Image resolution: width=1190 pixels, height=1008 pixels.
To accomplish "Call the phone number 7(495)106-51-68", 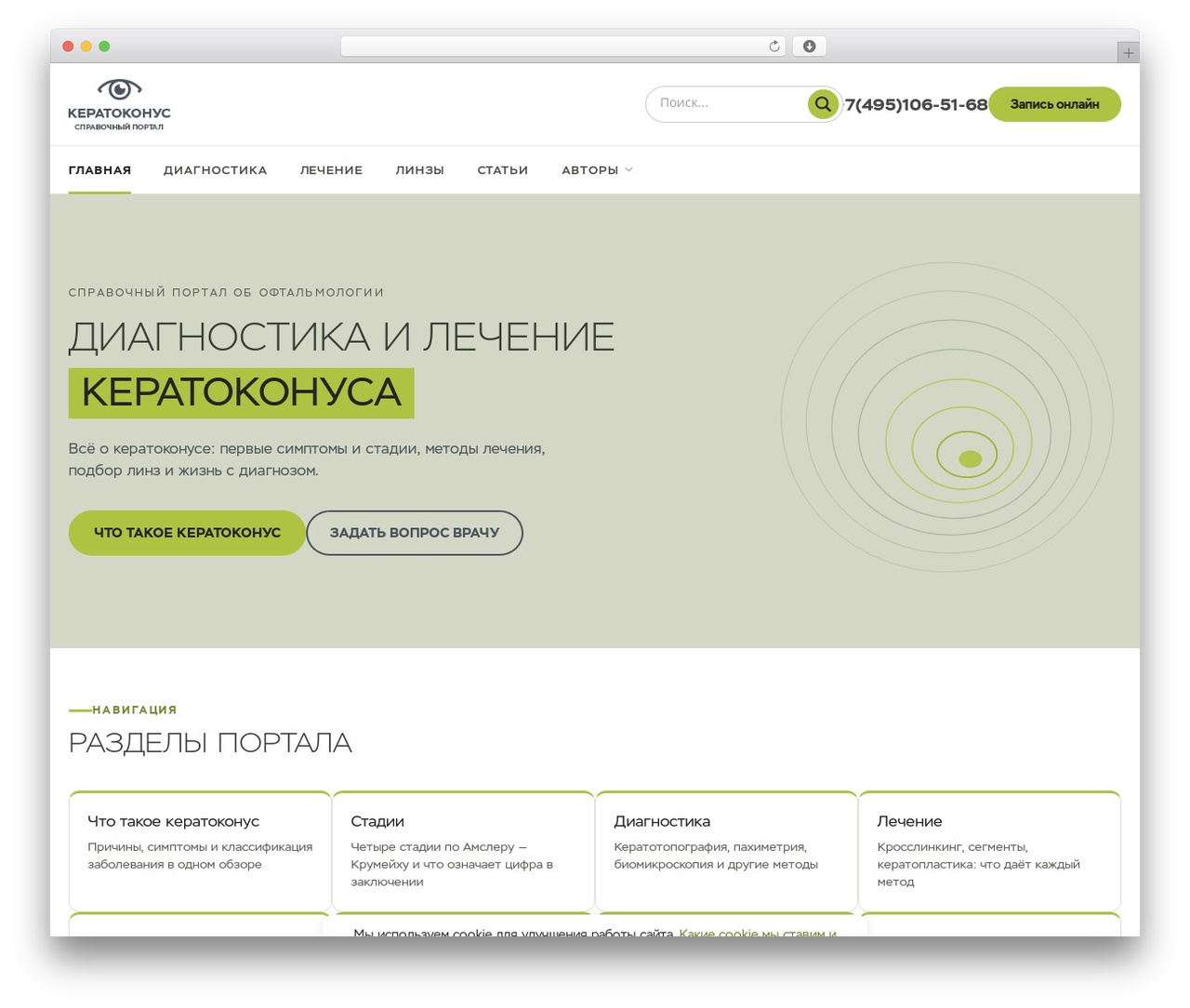I will coord(916,105).
